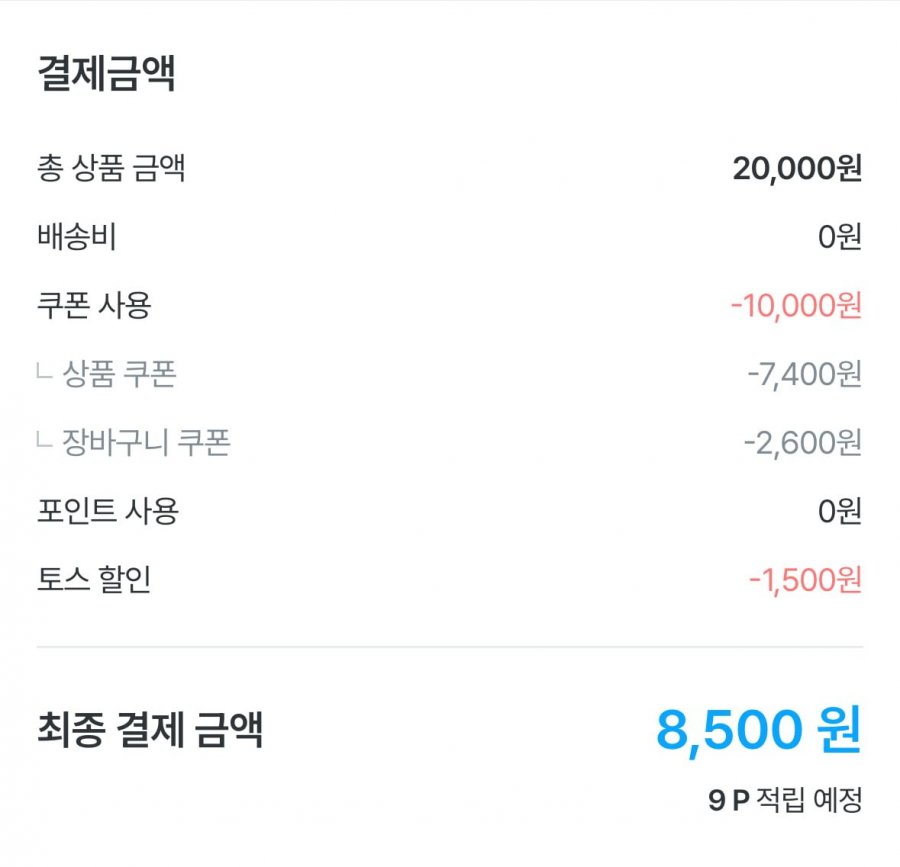Select the 최종 결제 금액 label
The width and height of the screenshot is (900, 867).
pos(150,730)
